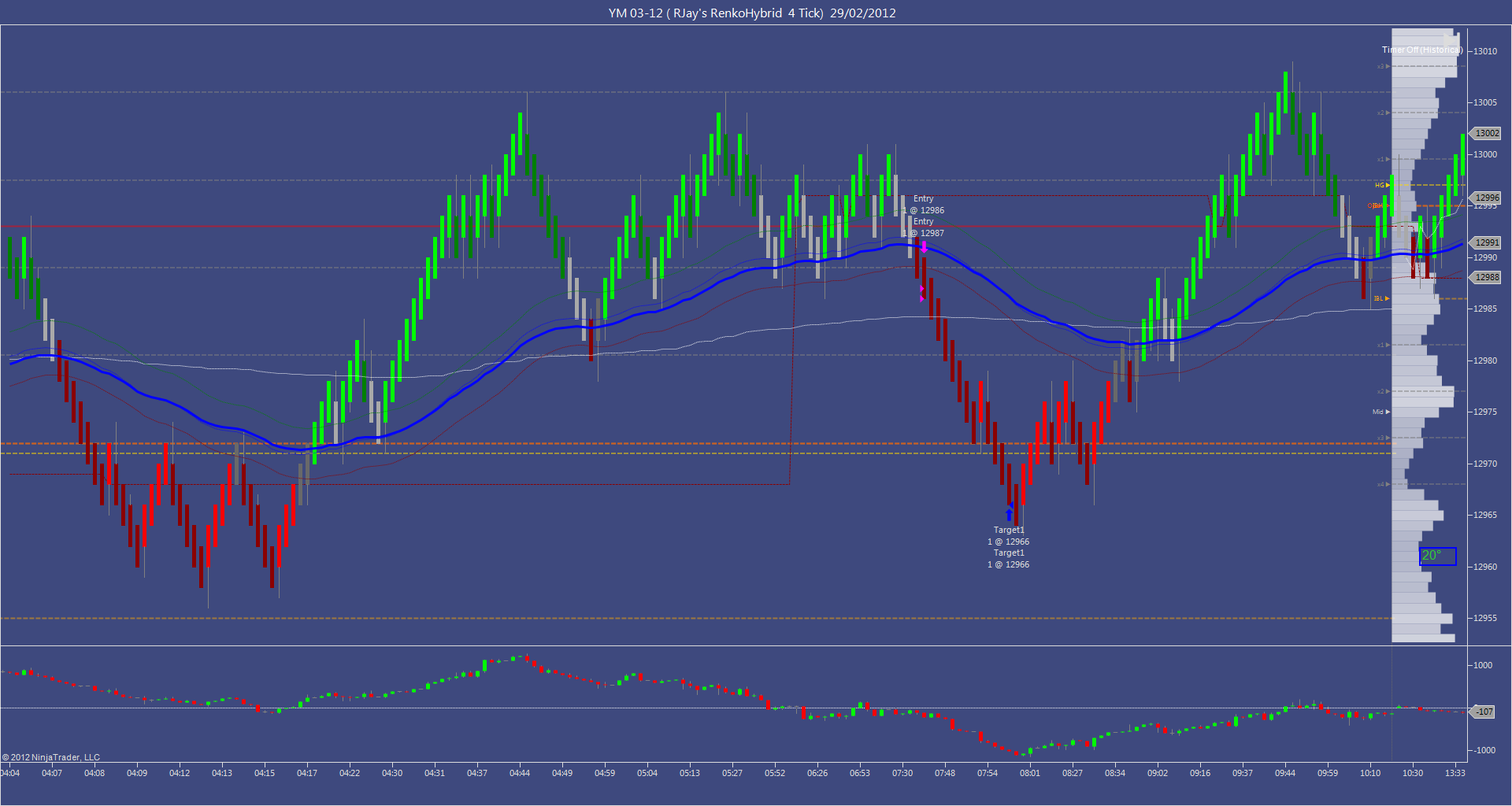Click the 13005 price axis label
The height and width of the screenshot is (806, 1512).
point(1485,102)
